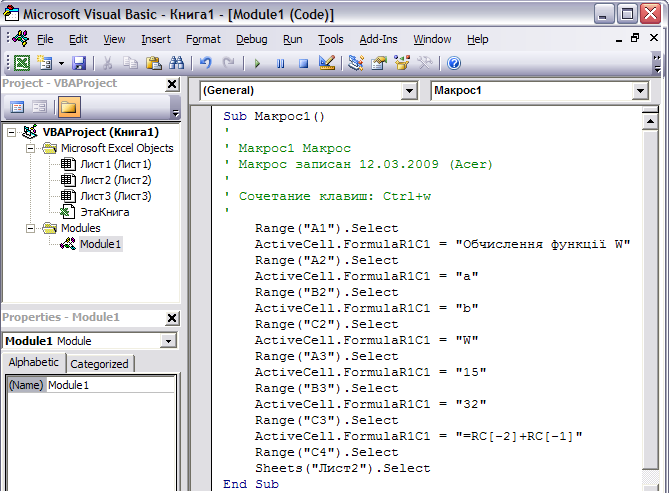669x493 pixels.
Task: Open the Макрос1 procedure dropdown
Action: point(640,90)
